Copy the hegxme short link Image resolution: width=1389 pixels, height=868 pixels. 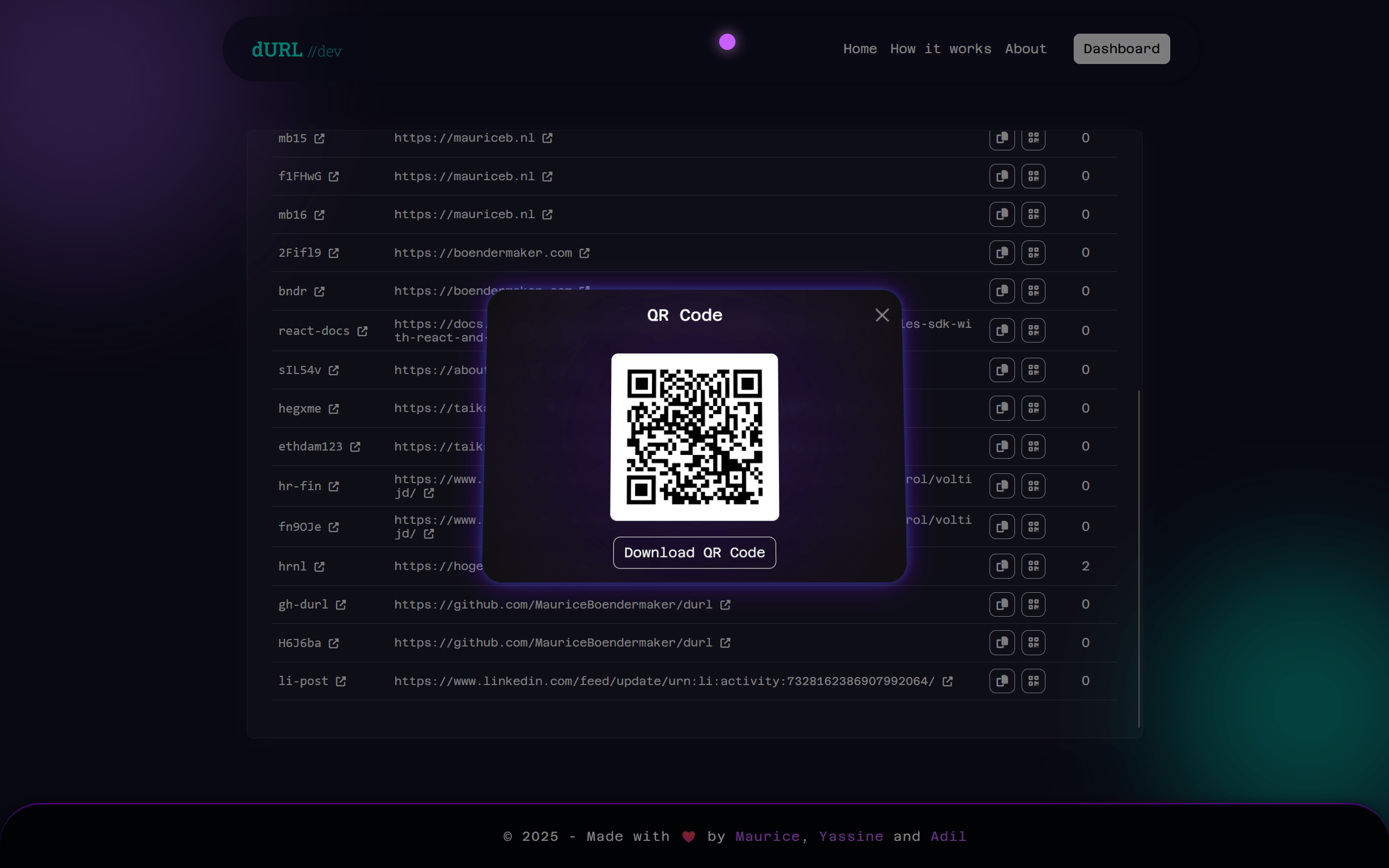(1001, 408)
